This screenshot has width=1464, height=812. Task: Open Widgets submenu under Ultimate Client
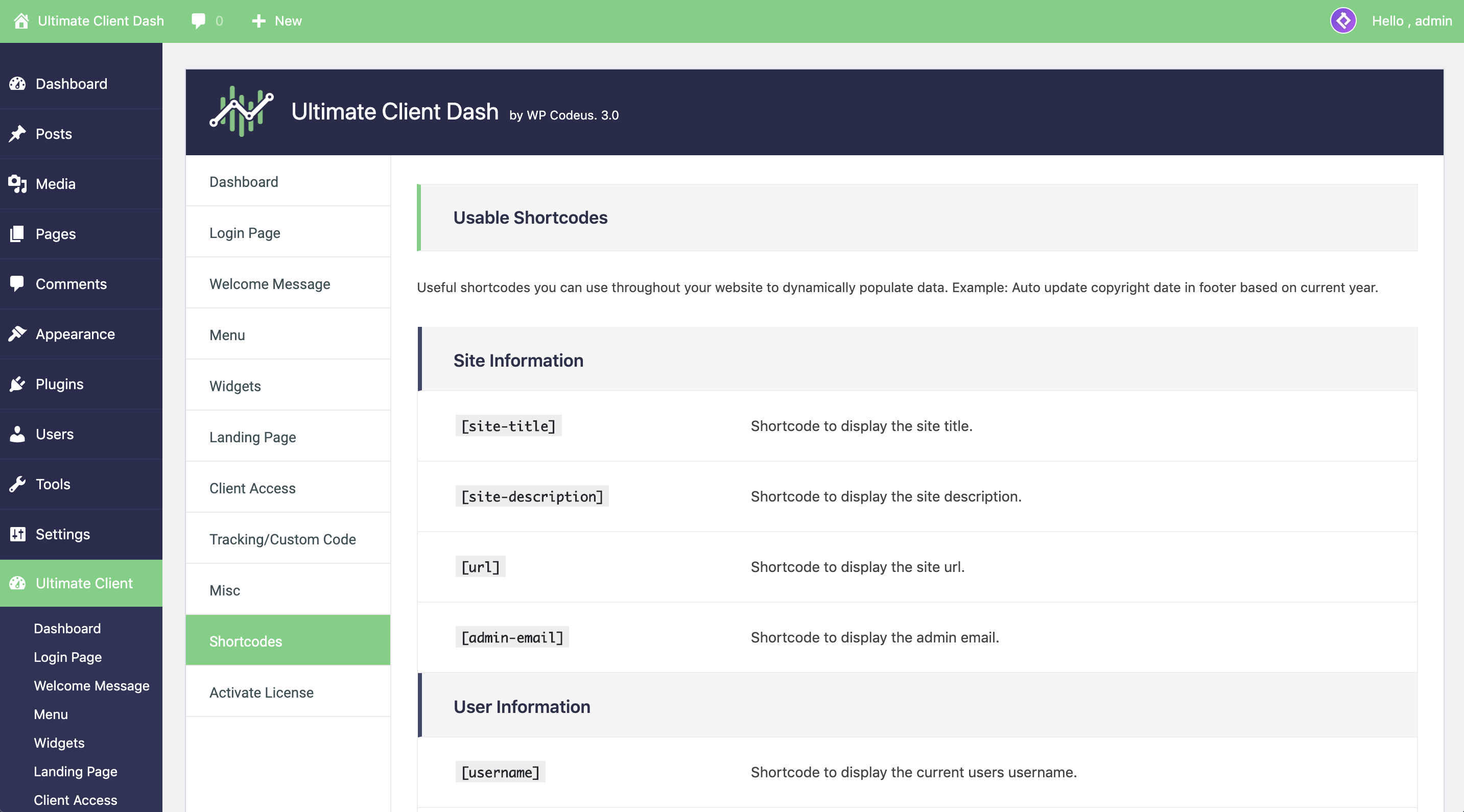pos(59,743)
